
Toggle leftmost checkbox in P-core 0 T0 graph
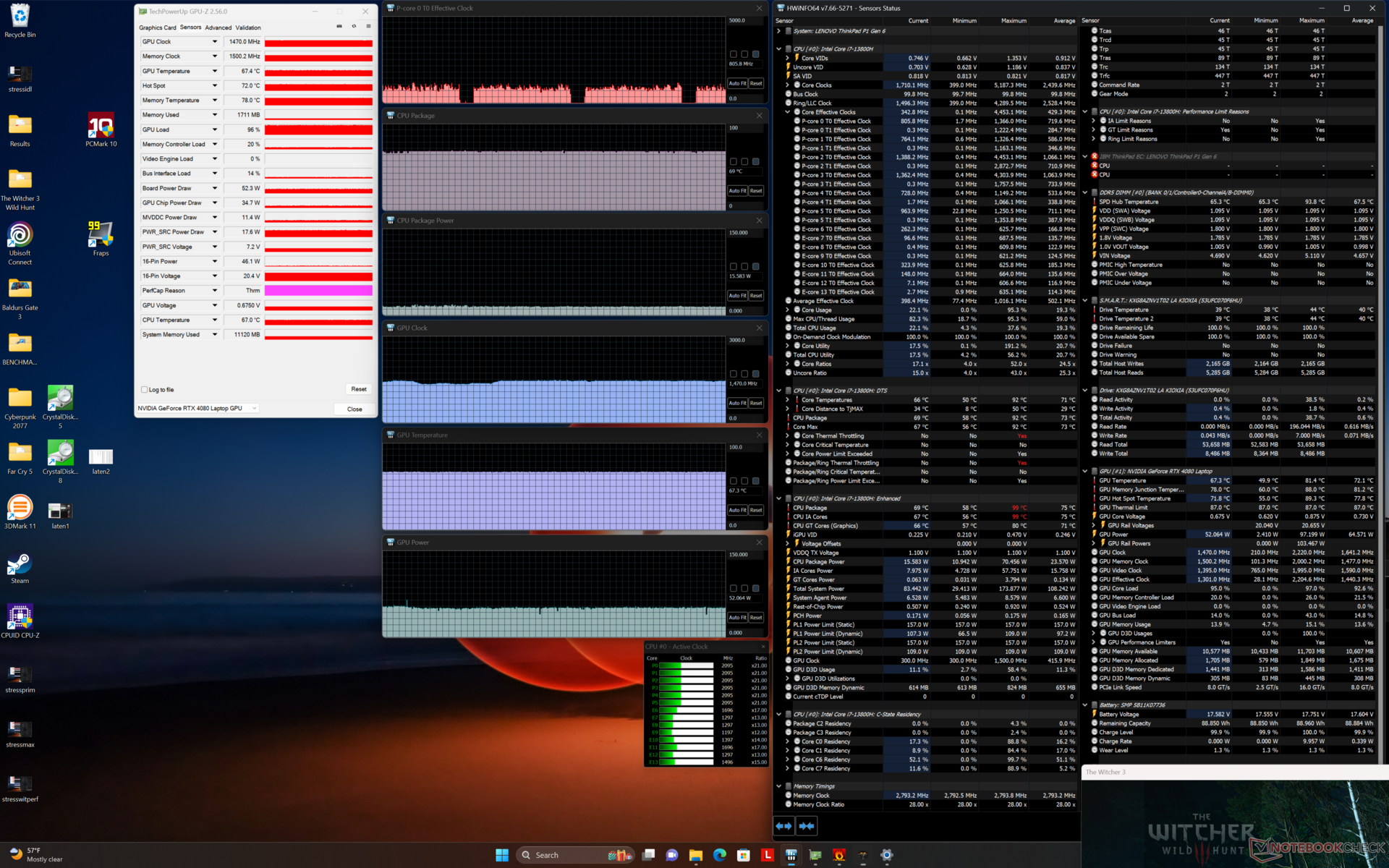pyautogui.click(x=734, y=54)
